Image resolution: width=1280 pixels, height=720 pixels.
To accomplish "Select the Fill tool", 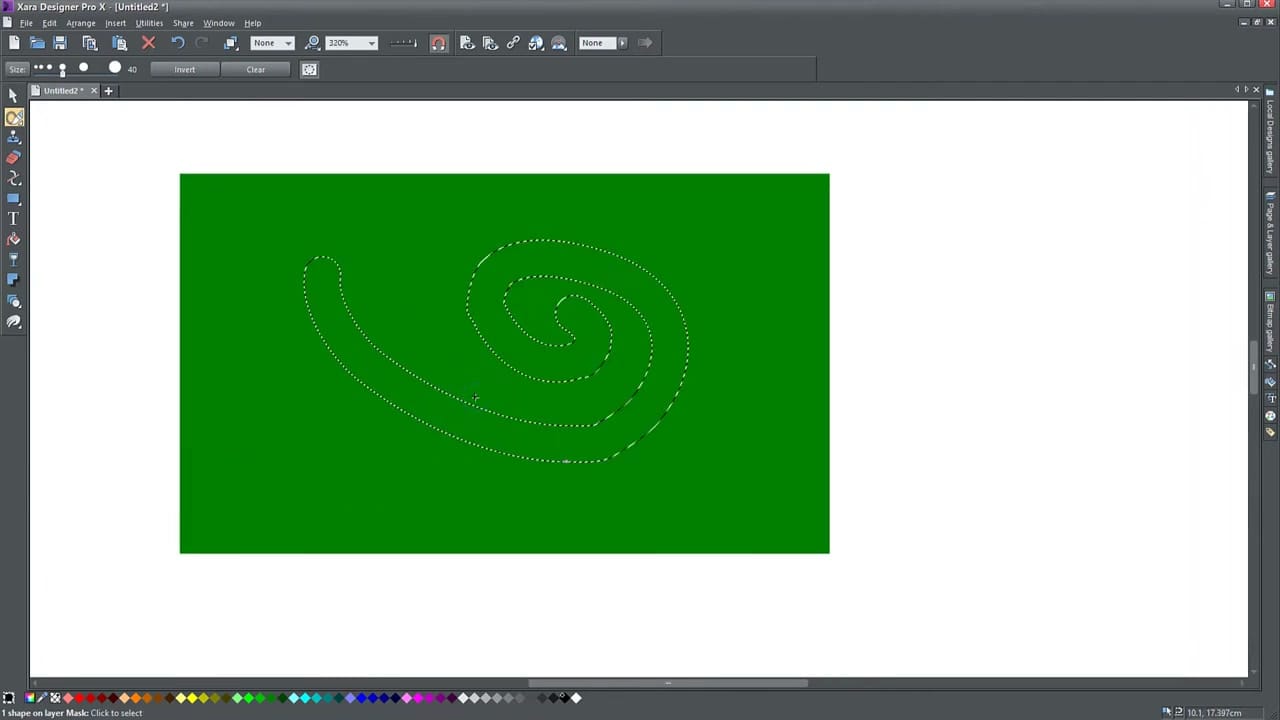I will click(x=13, y=236).
